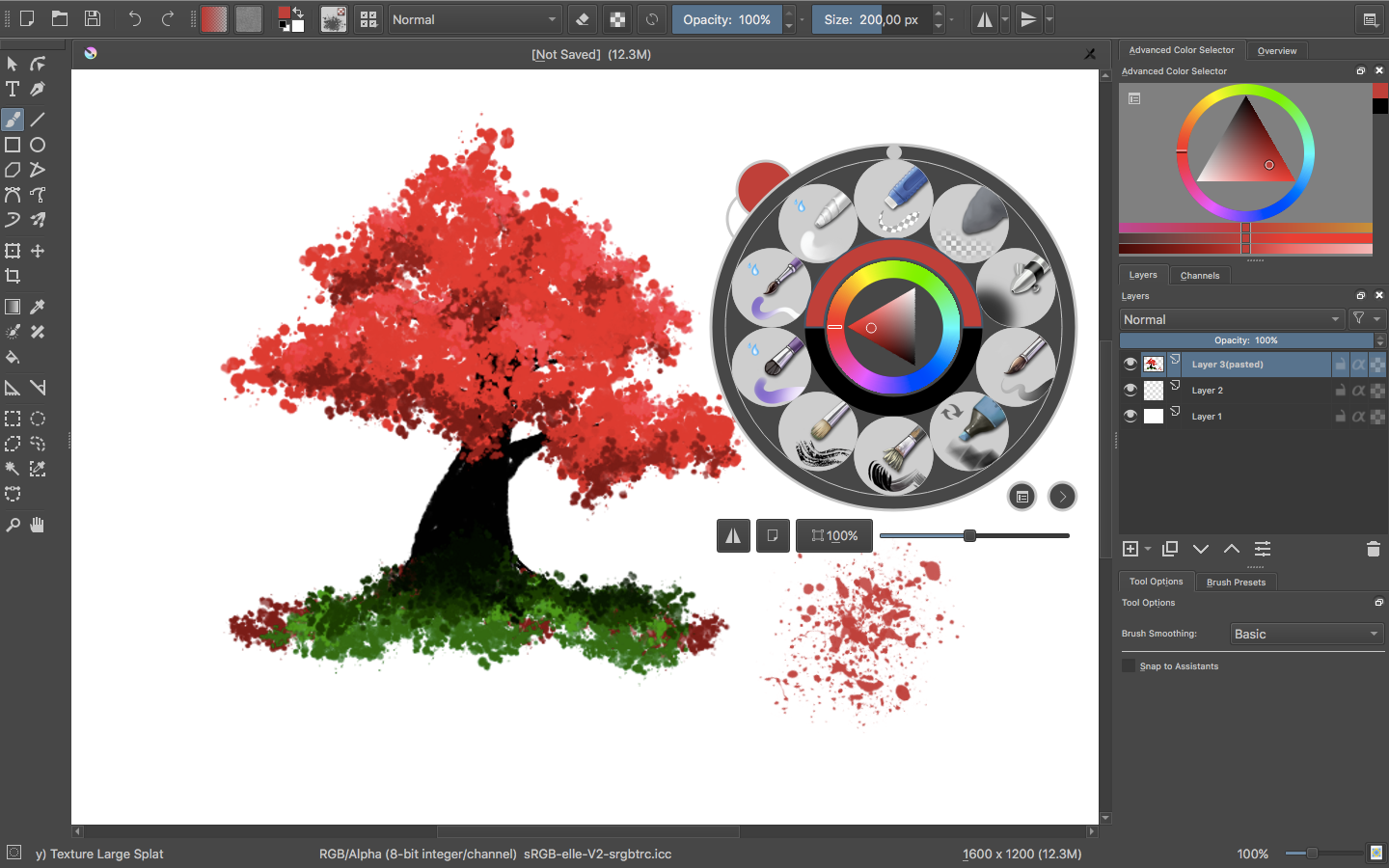Image resolution: width=1389 pixels, height=868 pixels.
Task: Open the Brush Presets tab
Action: click(x=1236, y=583)
